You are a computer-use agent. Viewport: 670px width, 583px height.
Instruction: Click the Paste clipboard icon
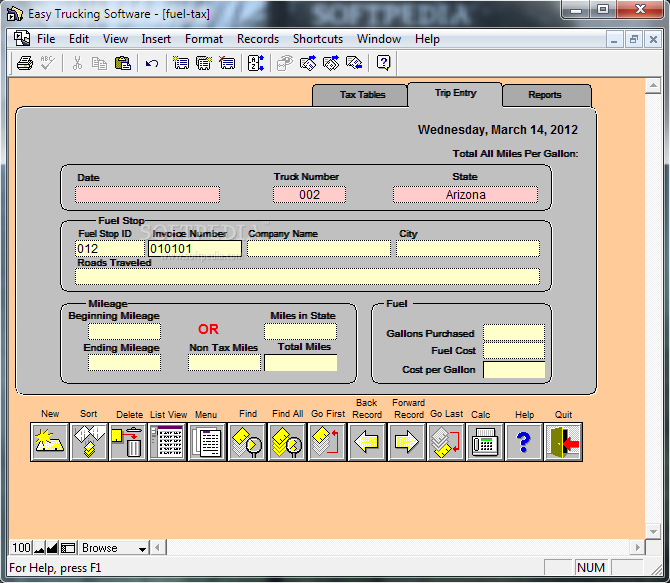tap(123, 63)
